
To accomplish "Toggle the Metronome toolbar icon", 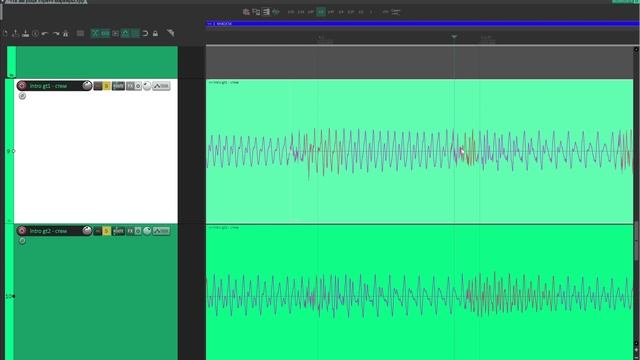I will click(x=66, y=33).
